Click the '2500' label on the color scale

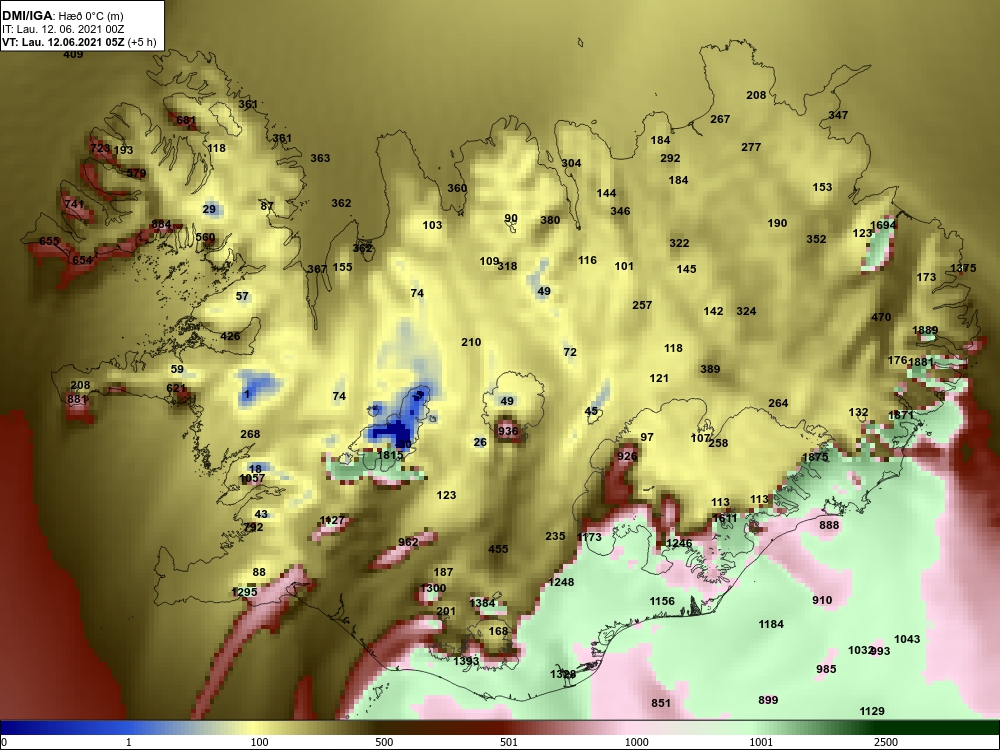(886, 742)
